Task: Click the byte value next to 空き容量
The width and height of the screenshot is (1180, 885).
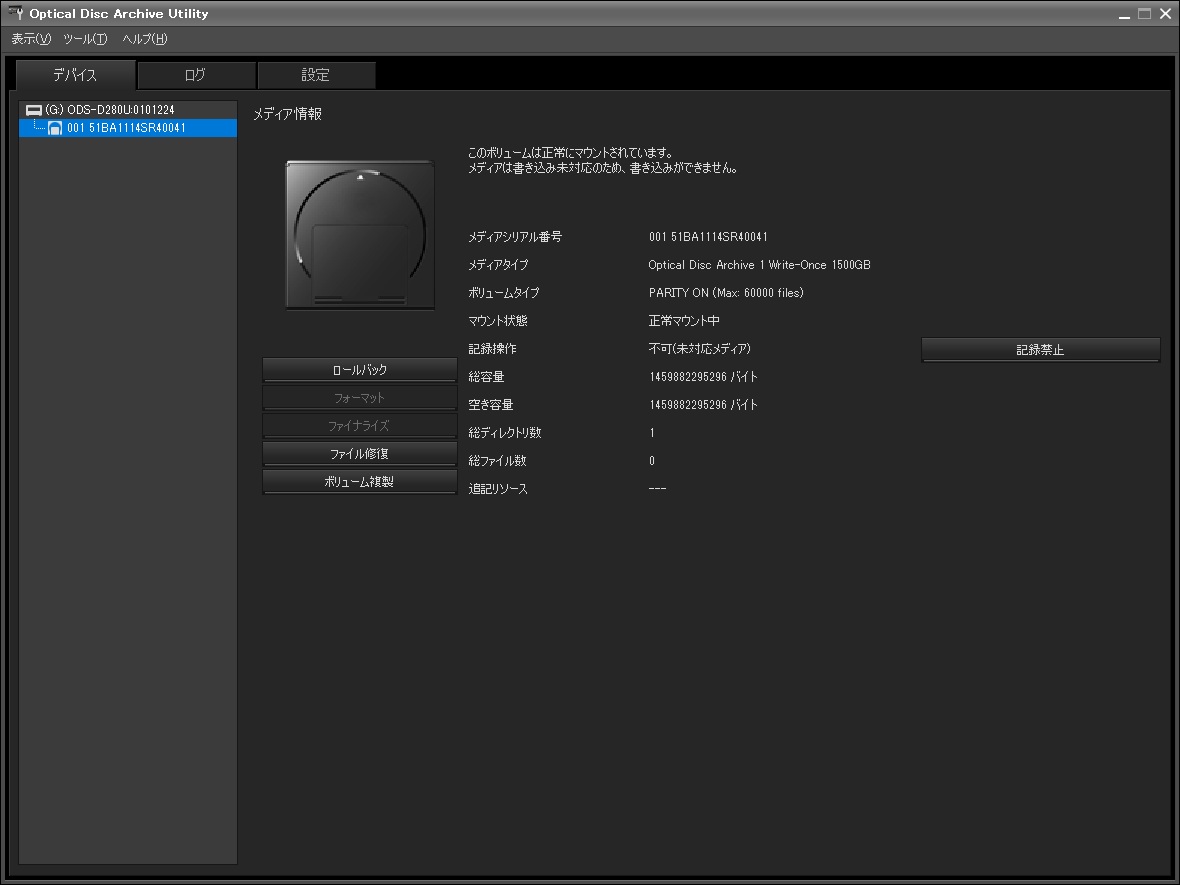Action: [704, 405]
